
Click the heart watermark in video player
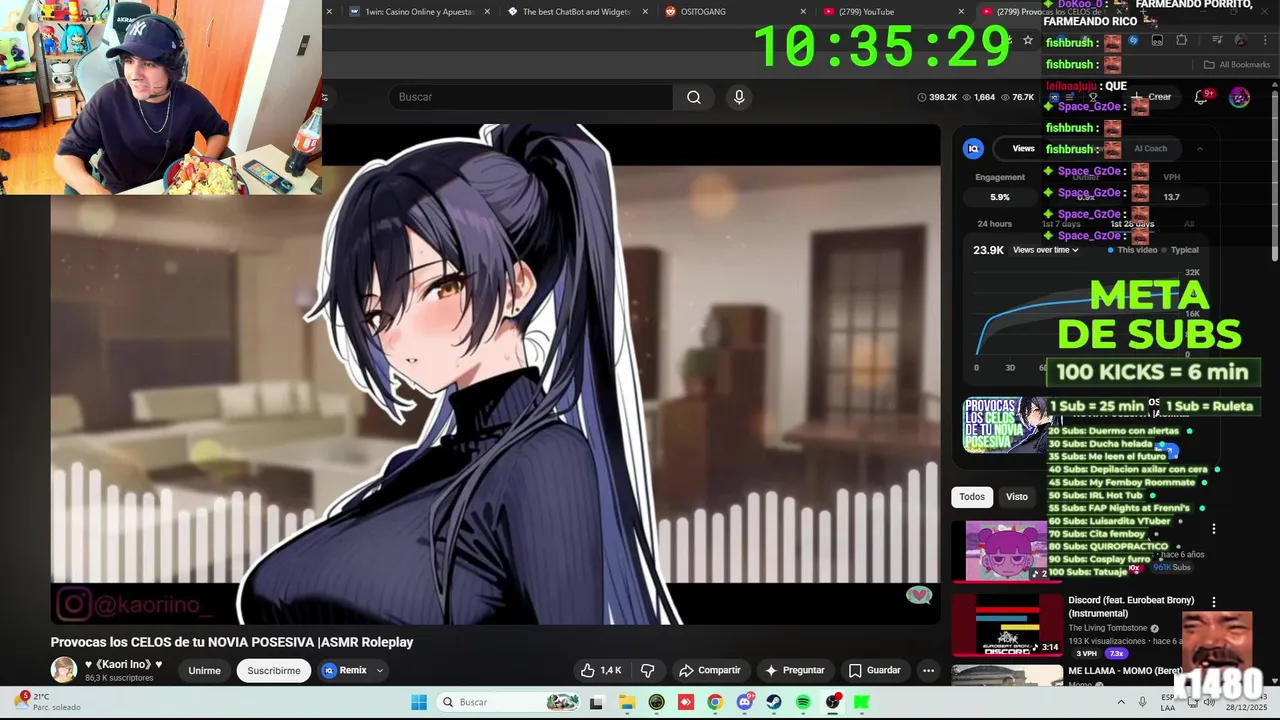[x=919, y=596]
